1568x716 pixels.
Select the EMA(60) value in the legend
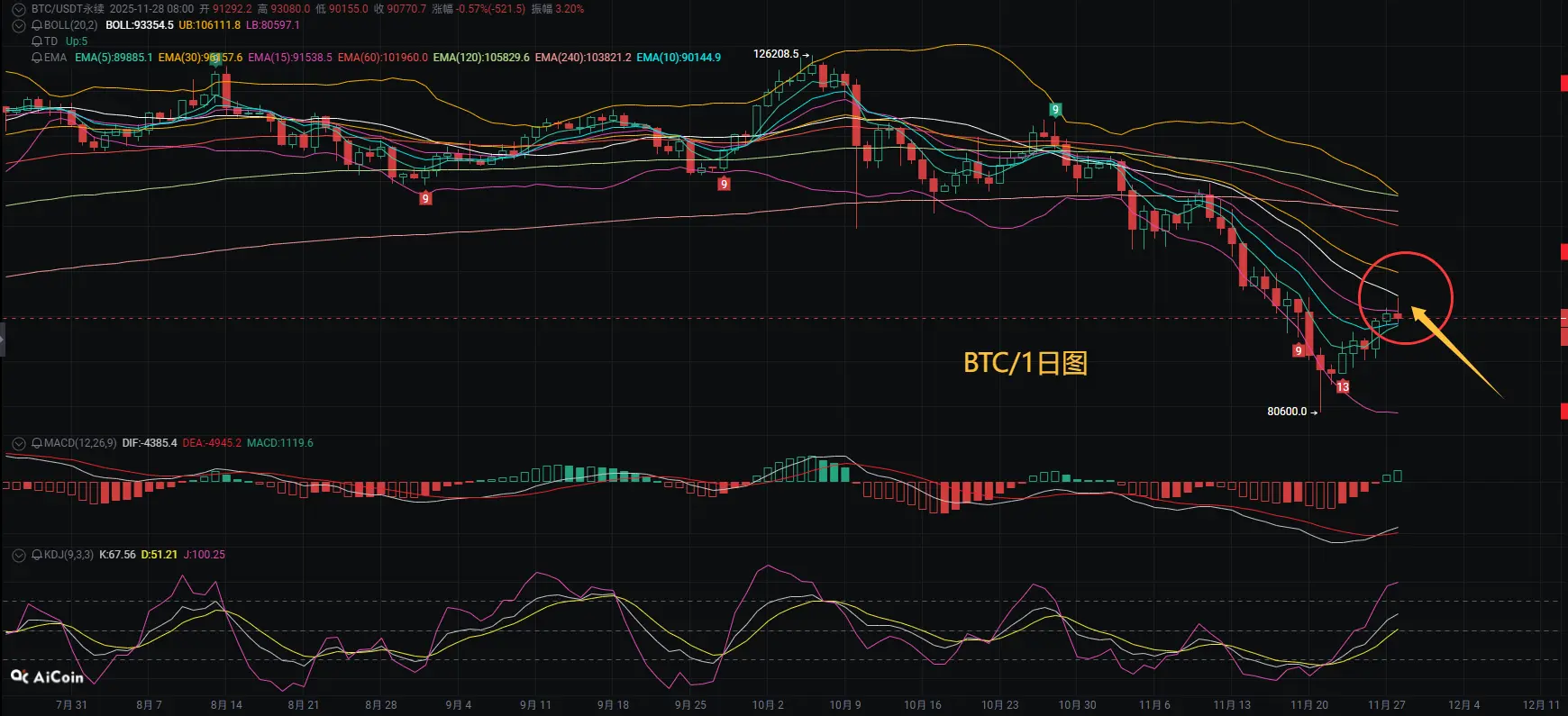383,58
